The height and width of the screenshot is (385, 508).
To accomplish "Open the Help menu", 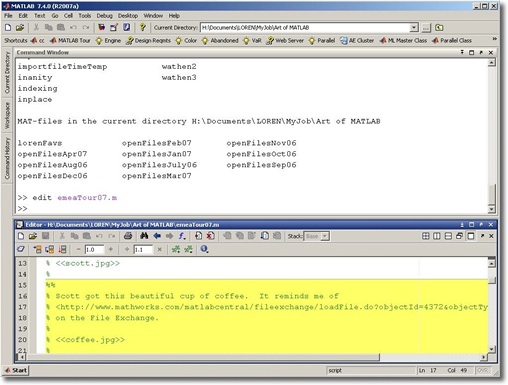I will pyautogui.click(x=174, y=16).
